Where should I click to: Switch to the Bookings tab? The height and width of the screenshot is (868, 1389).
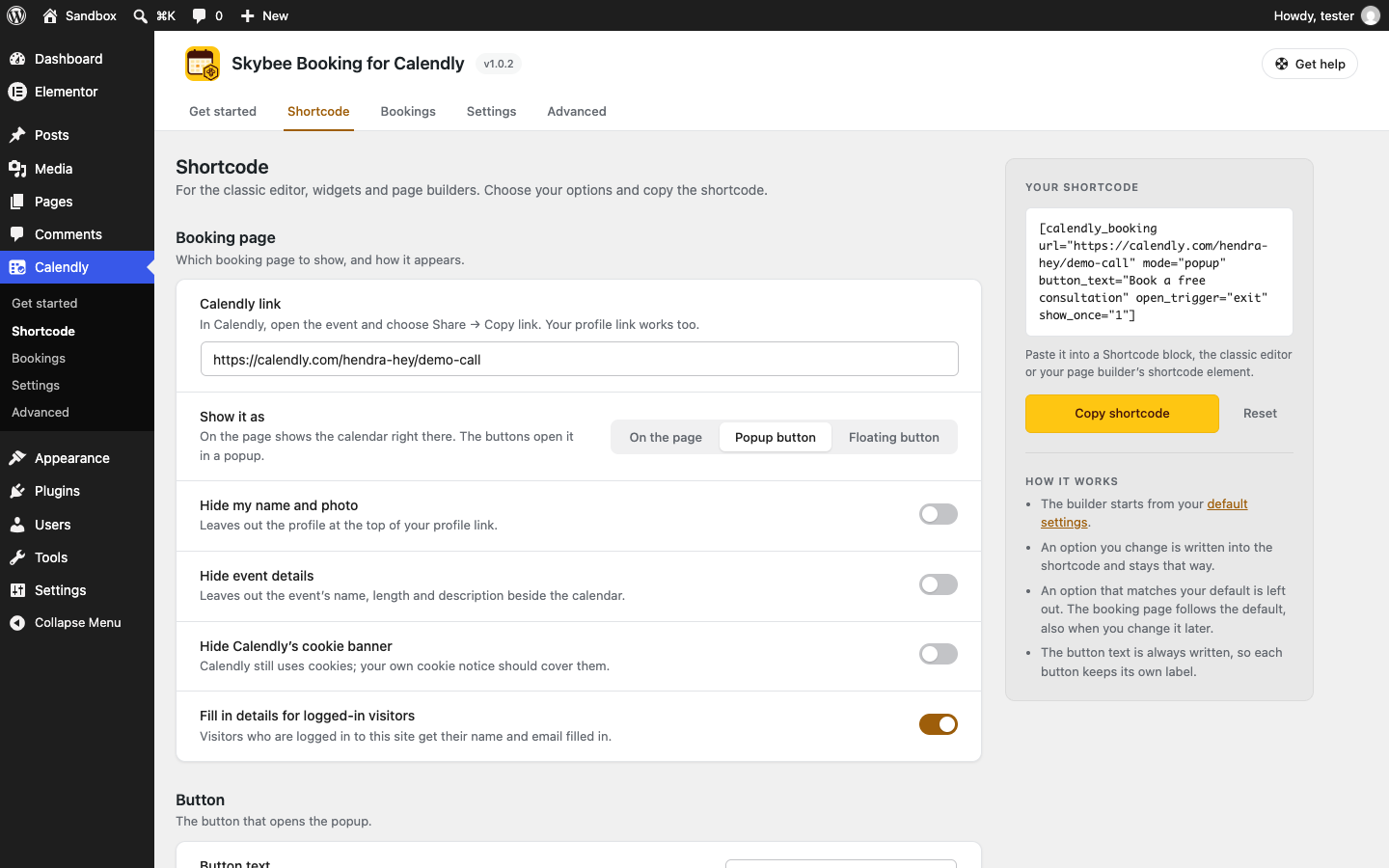408,112
